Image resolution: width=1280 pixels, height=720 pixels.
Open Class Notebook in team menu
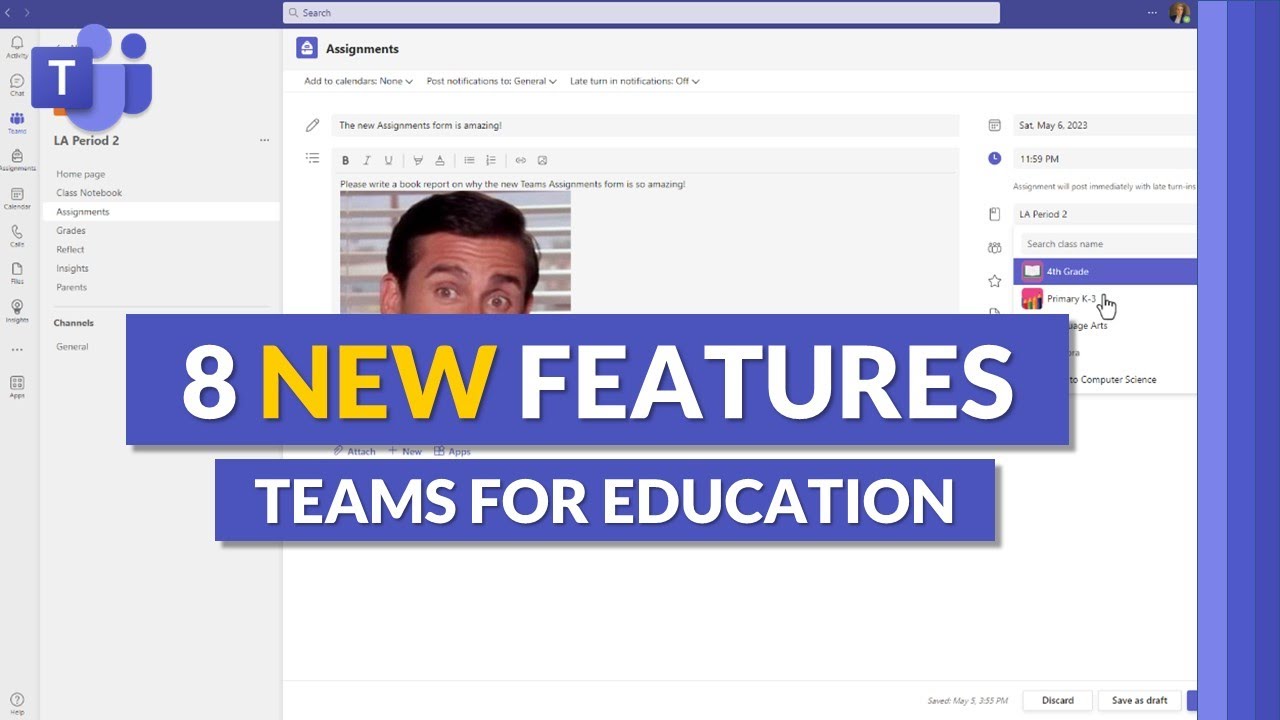click(x=89, y=193)
